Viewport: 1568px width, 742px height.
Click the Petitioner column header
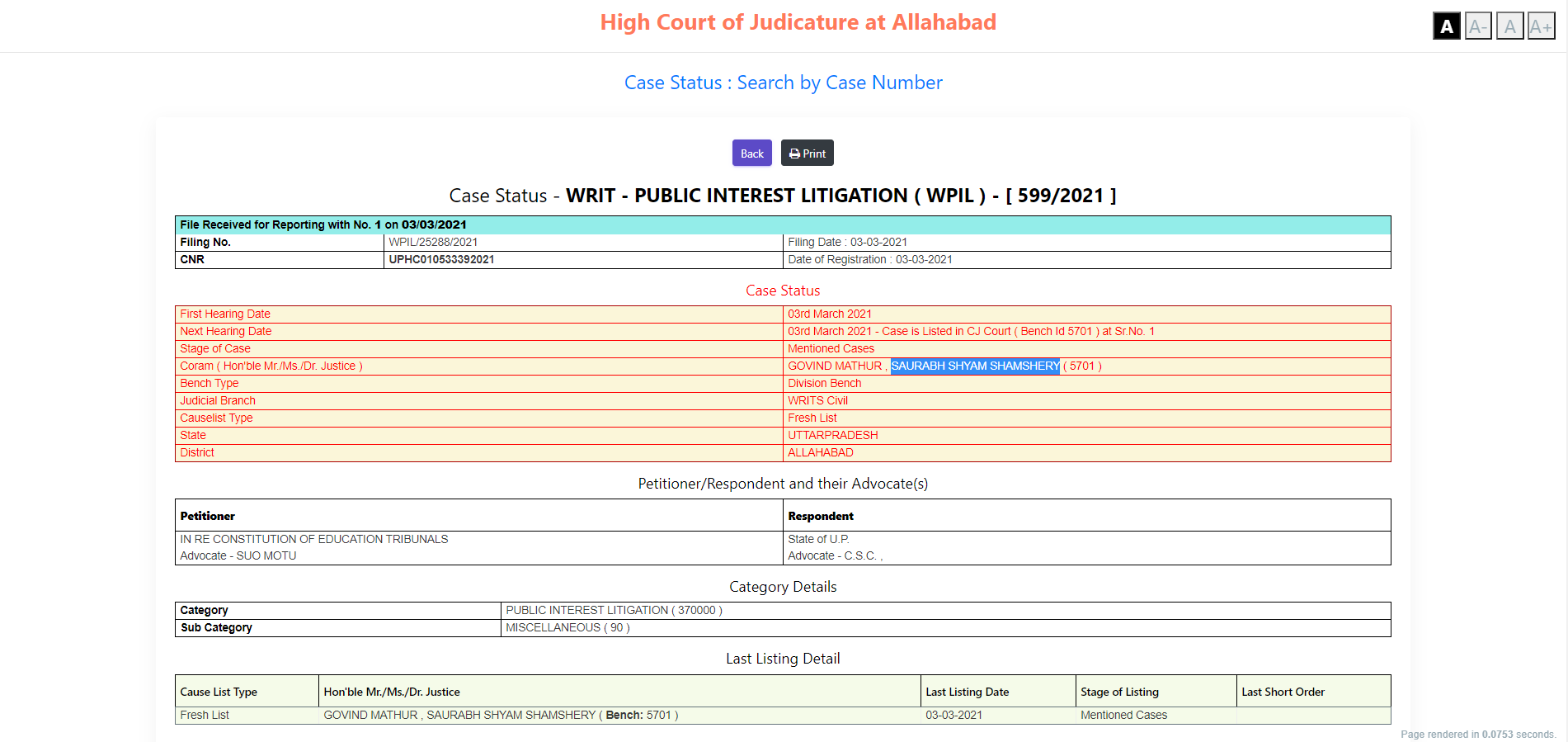click(208, 516)
